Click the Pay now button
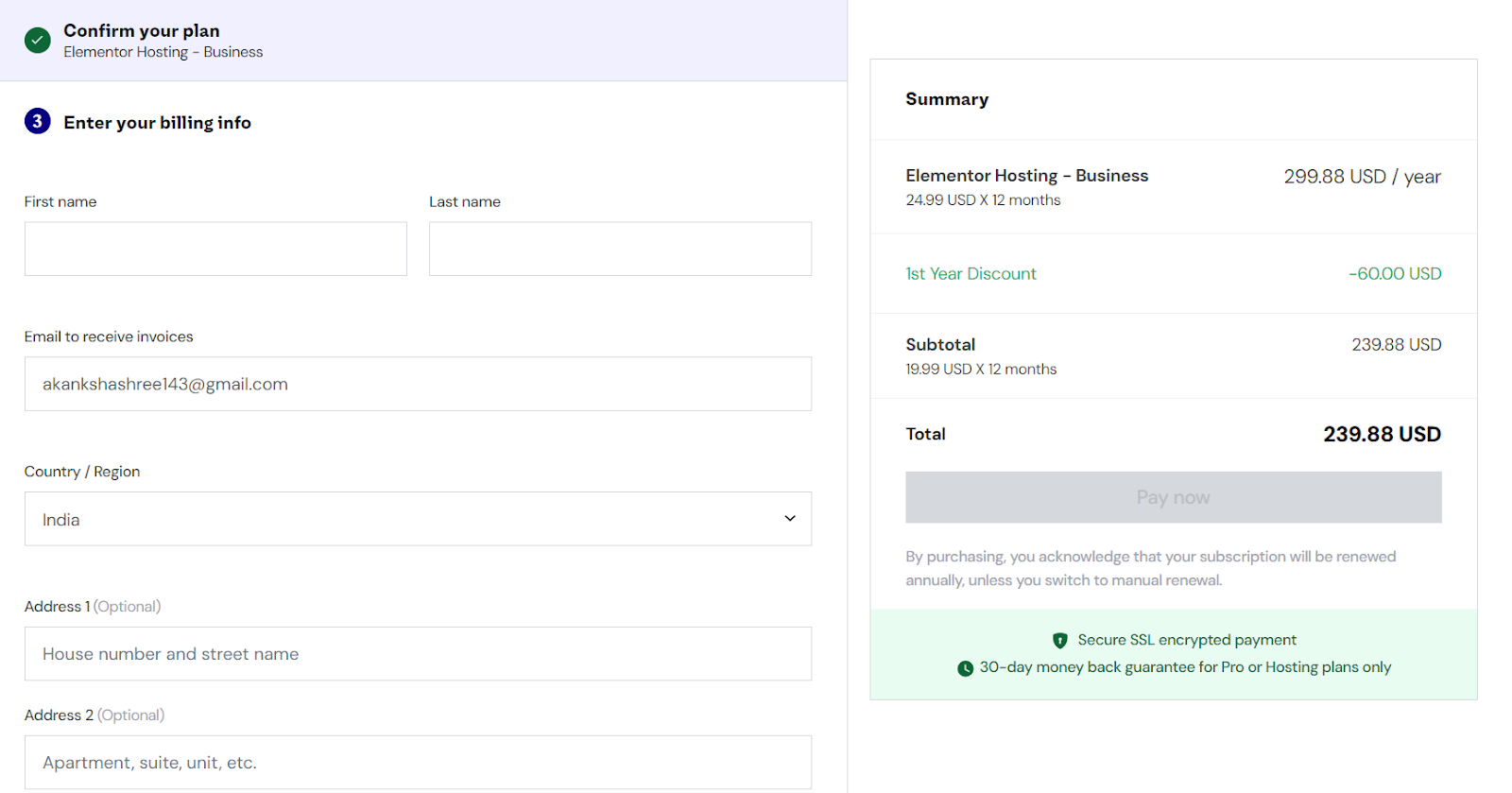The height and width of the screenshot is (793, 1512). tap(1174, 497)
